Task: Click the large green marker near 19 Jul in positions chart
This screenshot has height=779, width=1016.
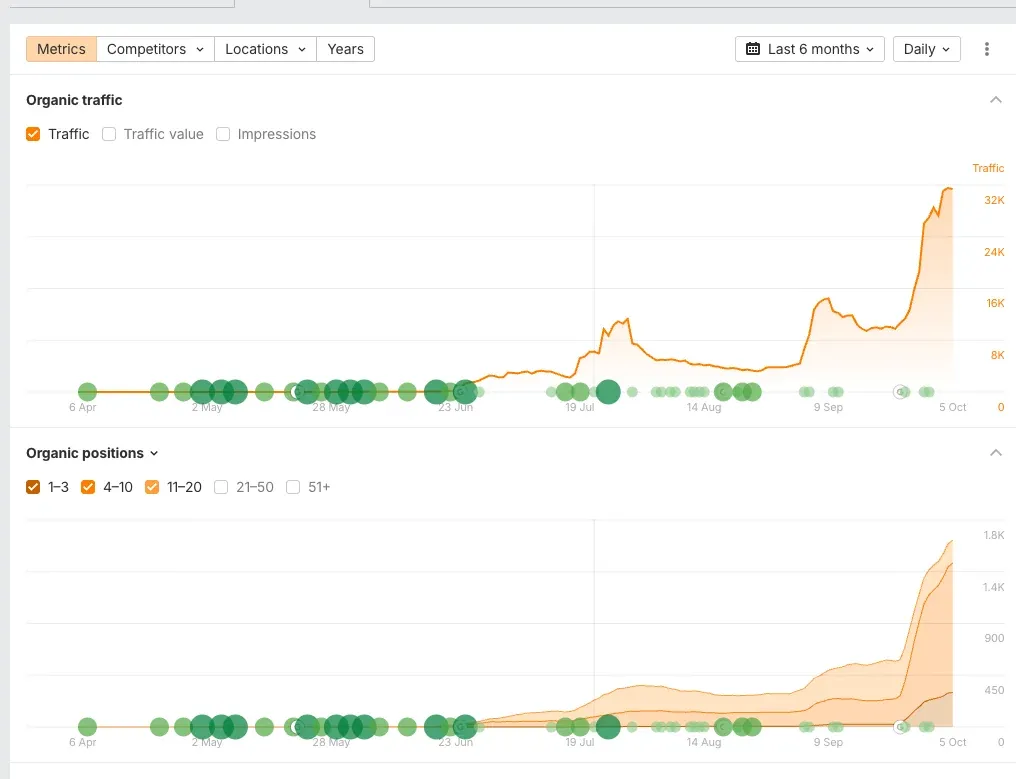Action: click(x=608, y=727)
